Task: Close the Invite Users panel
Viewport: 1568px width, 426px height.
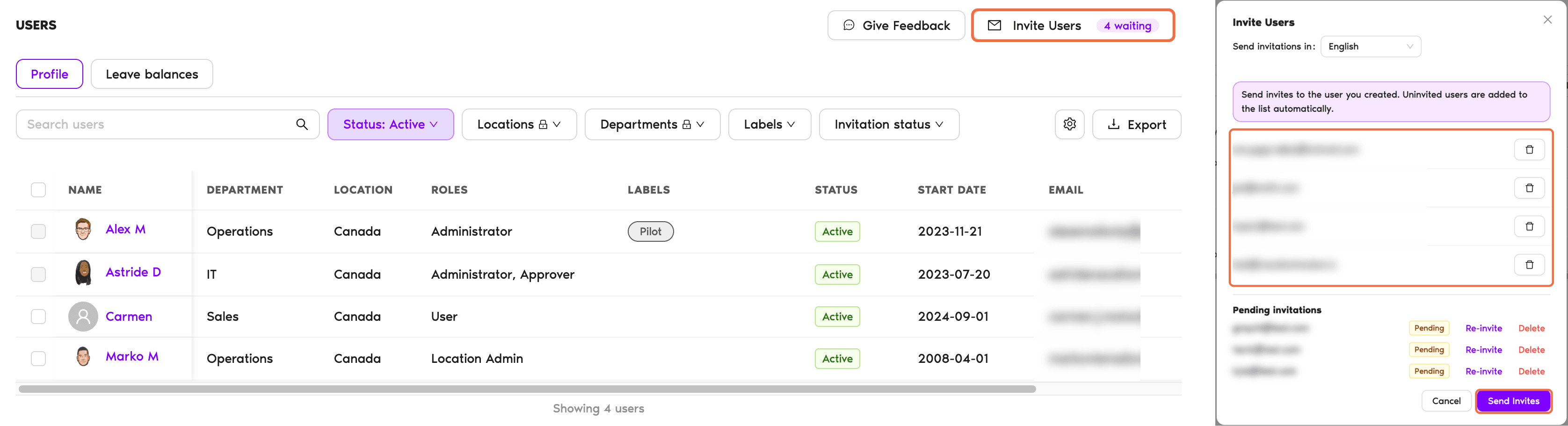Action: pyautogui.click(x=1547, y=20)
